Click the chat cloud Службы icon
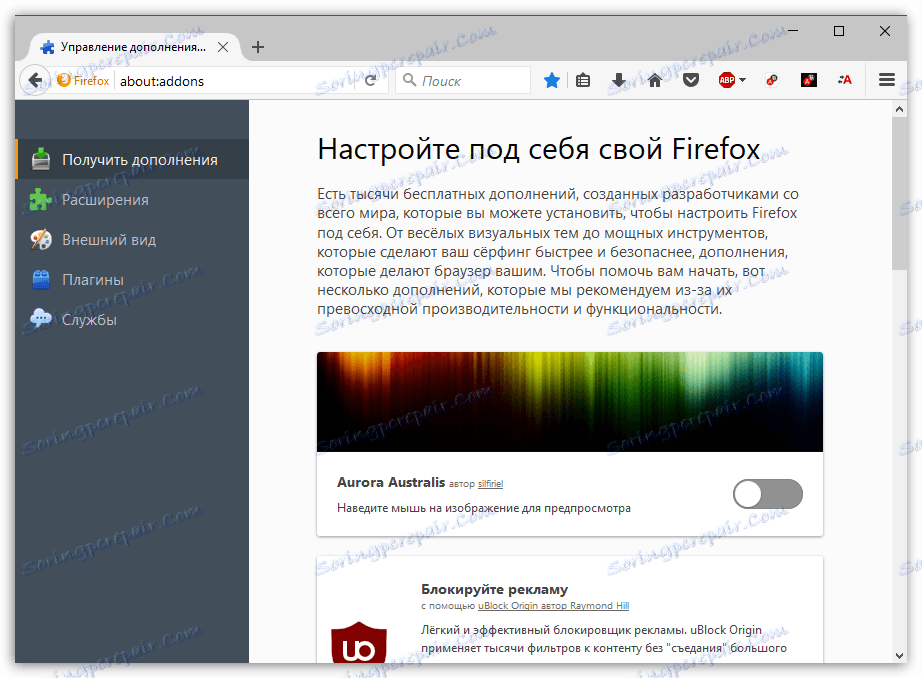 point(41,319)
